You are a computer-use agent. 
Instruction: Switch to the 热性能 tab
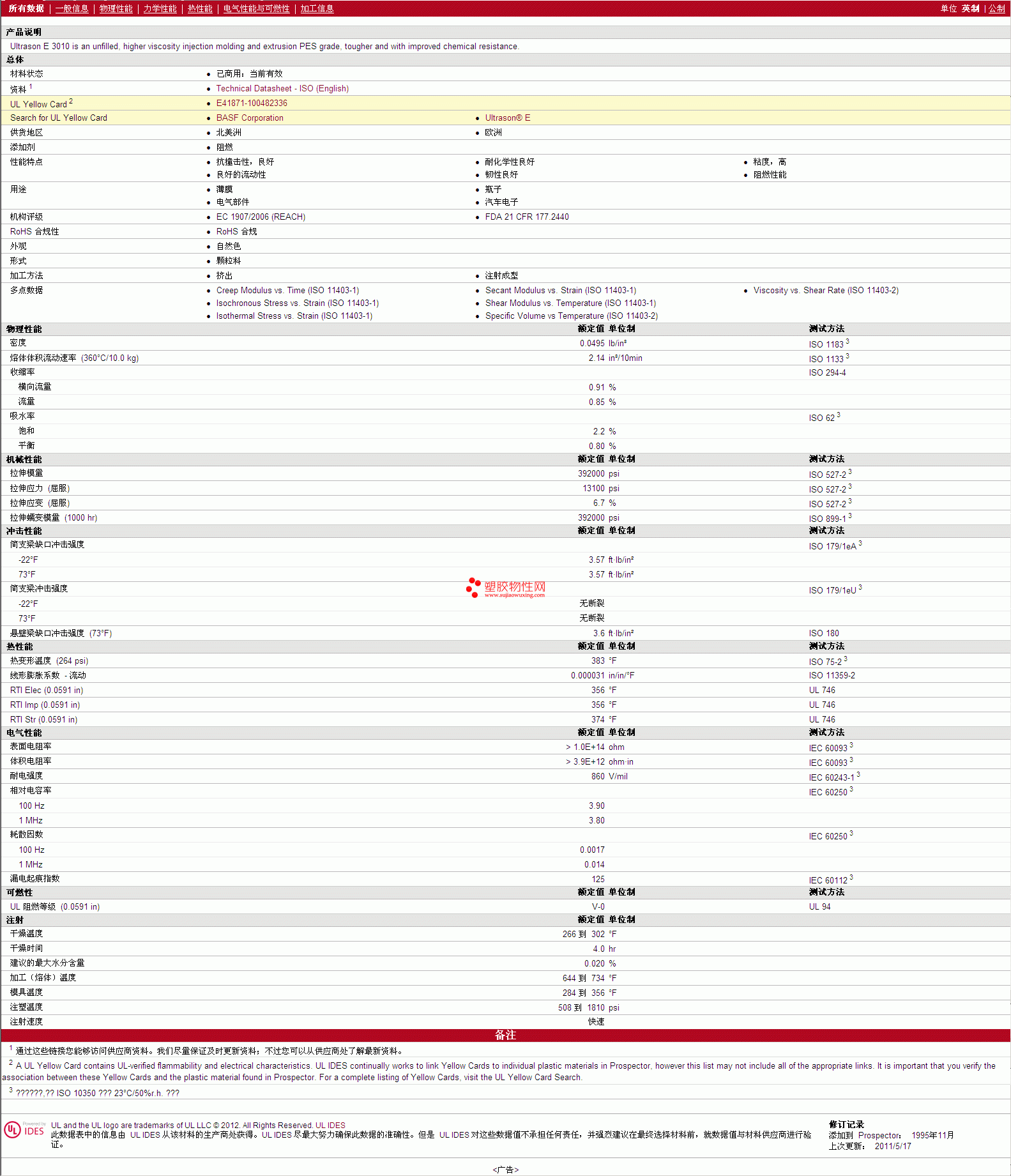(200, 8)
